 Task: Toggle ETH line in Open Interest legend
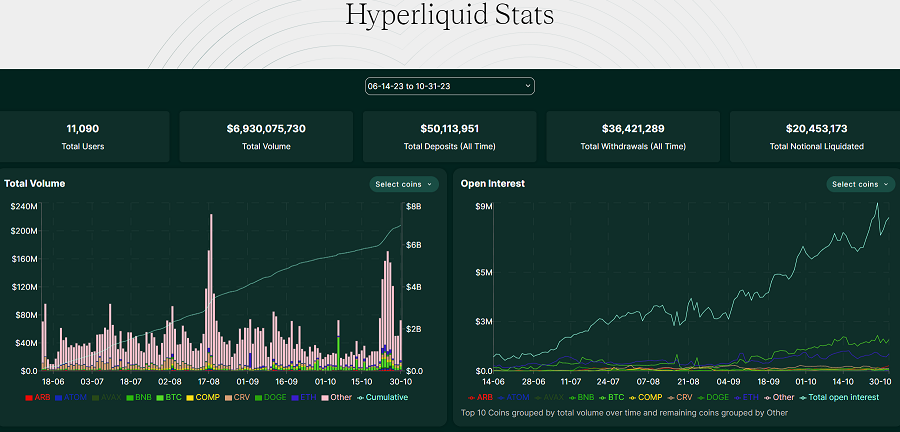747,397
